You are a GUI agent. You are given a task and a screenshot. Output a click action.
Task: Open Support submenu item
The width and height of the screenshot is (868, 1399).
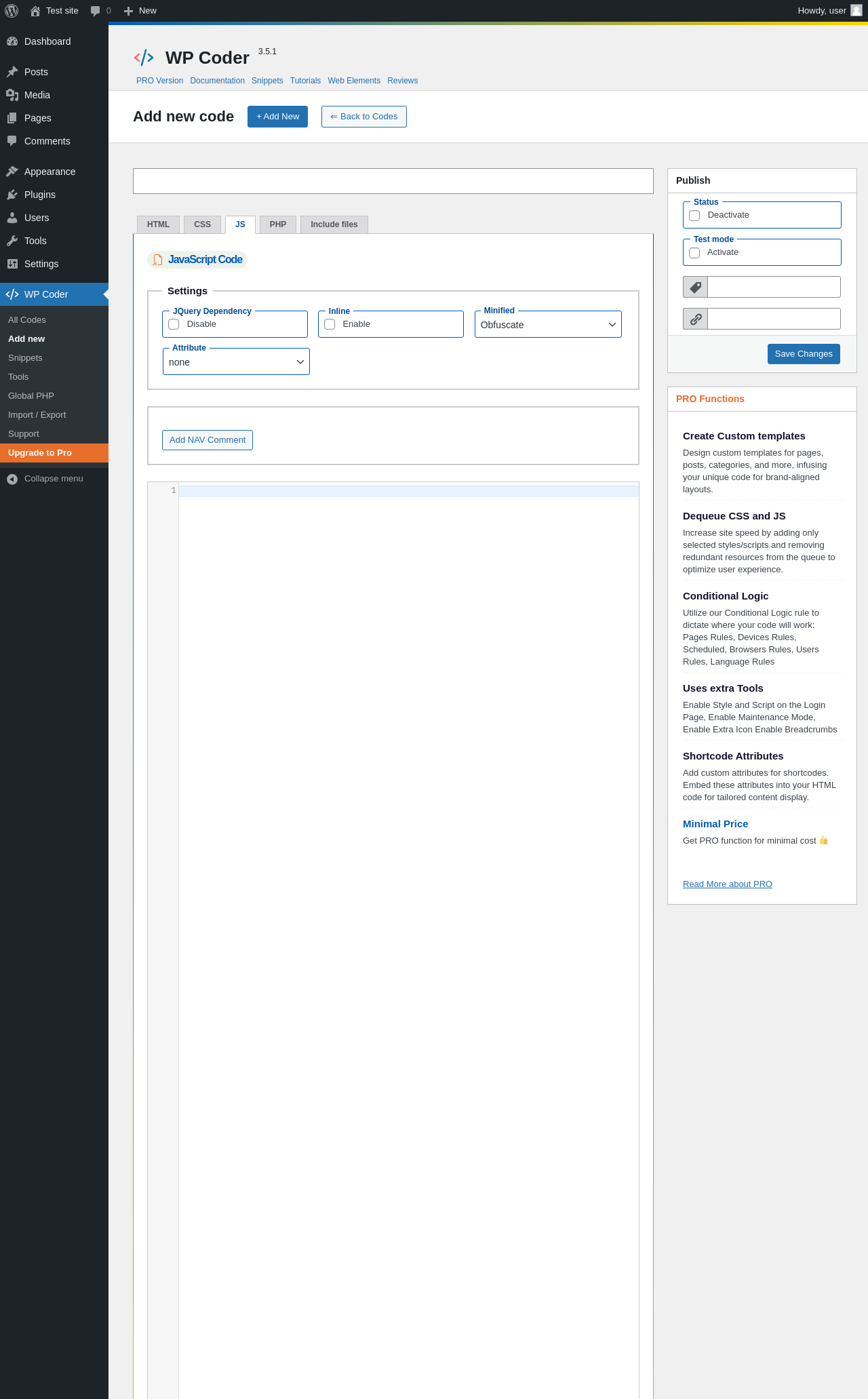(54, 434)
